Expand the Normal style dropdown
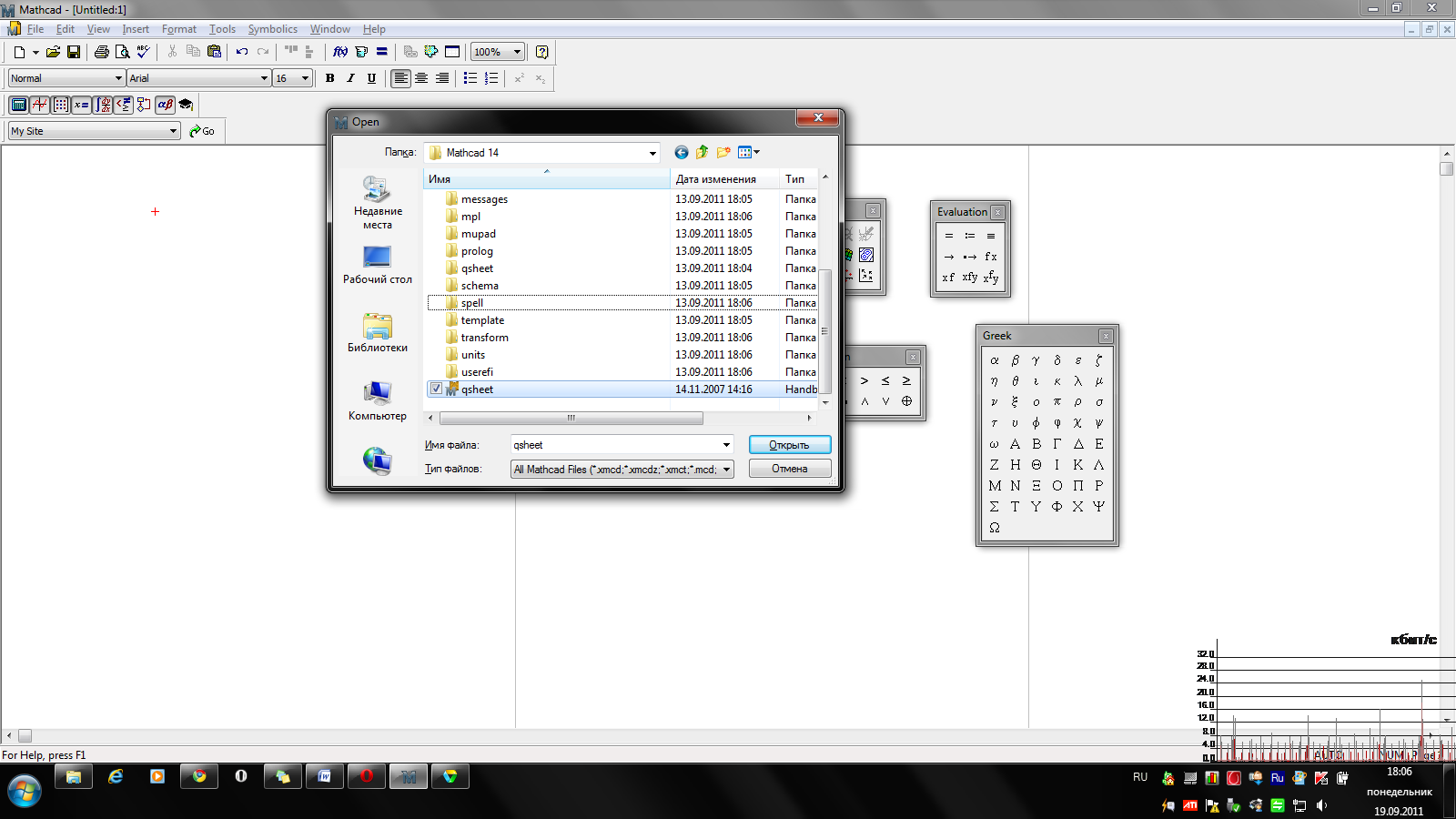This screenshot has width=1456, height=819. point(118,78)
